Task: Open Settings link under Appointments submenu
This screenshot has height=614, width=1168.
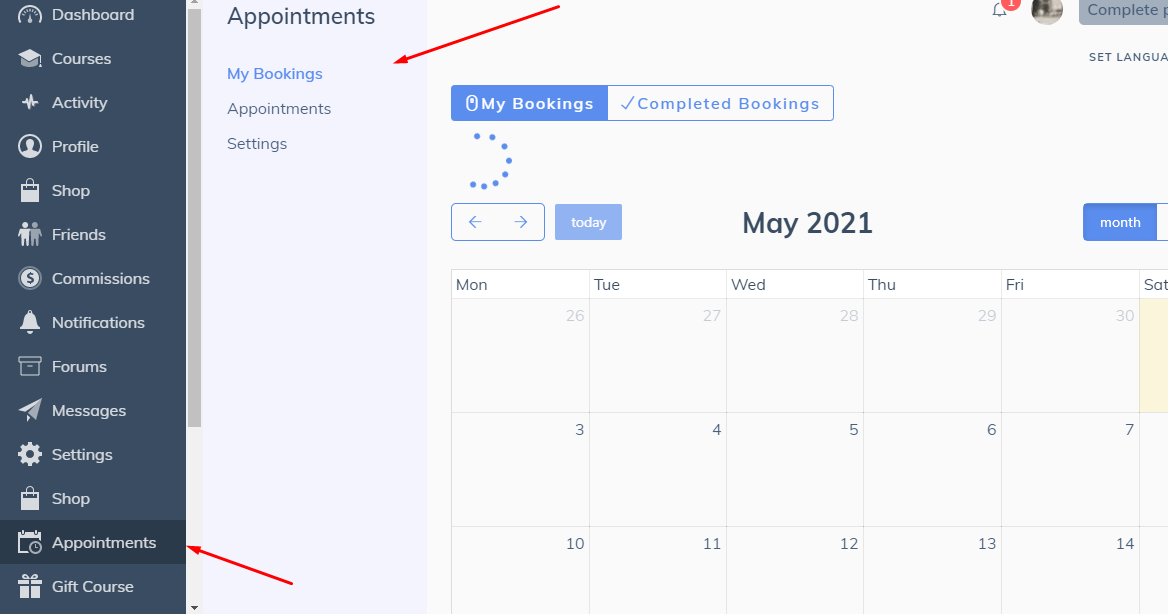Action: tap(257, 144)
